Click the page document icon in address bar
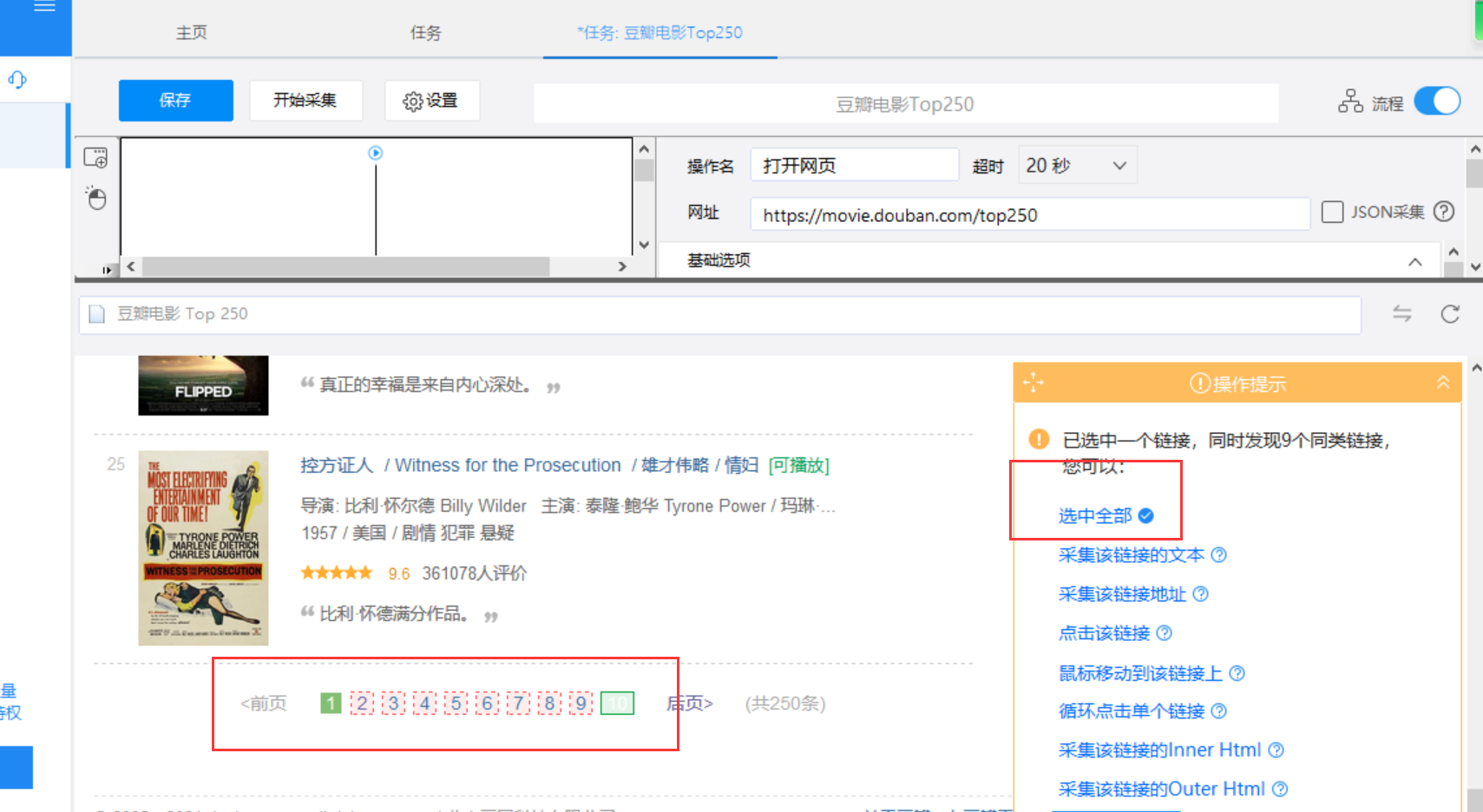 tap(97, 314)
